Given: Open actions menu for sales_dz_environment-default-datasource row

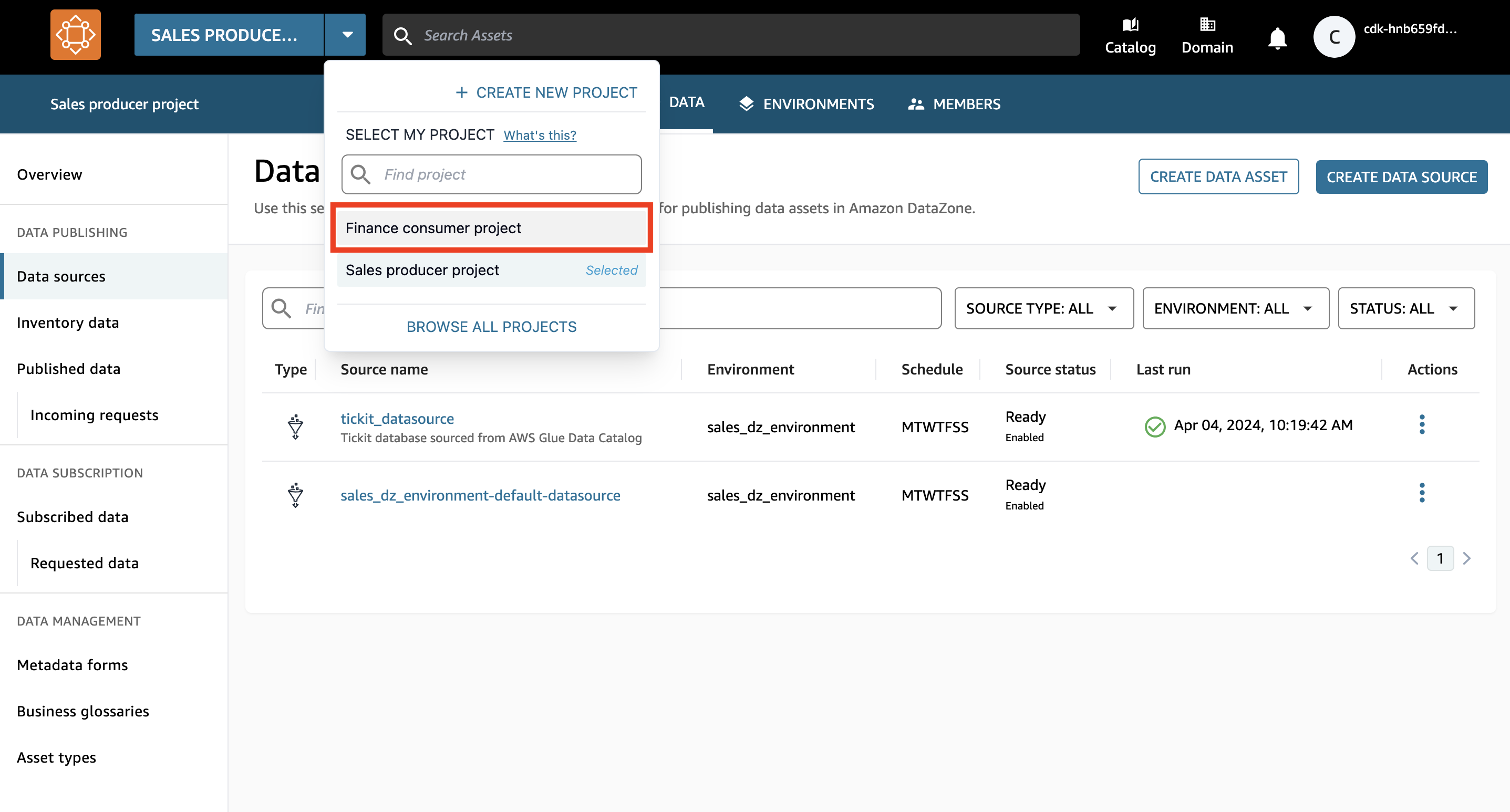Looking at the screenshot, I should 1422,493.
